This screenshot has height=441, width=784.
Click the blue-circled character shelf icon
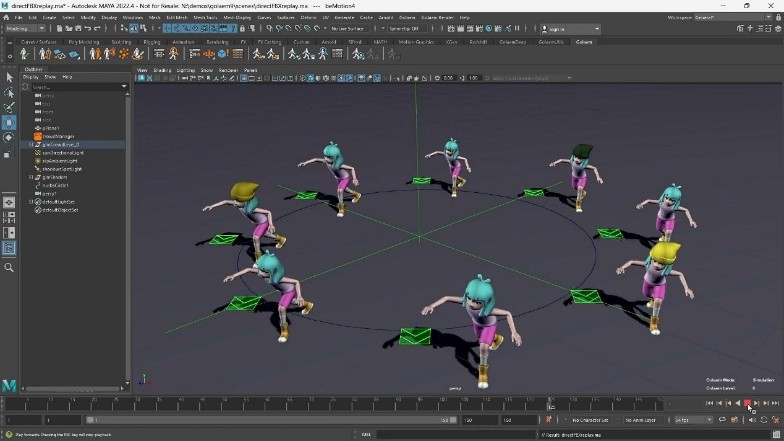tap(323, 54)
